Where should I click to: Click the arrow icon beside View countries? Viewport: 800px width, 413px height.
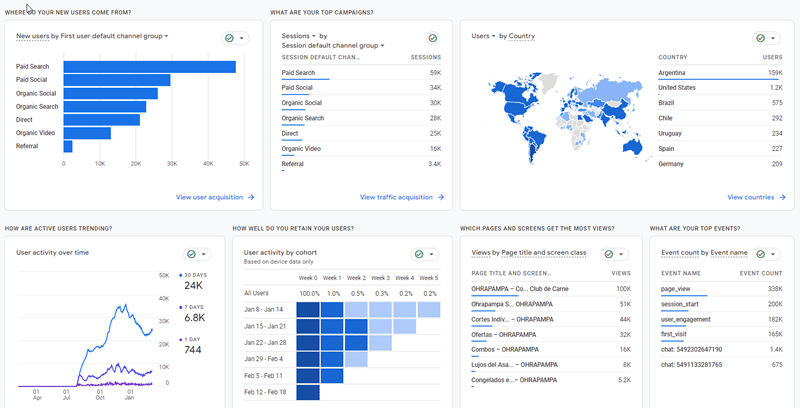[779, 197]
